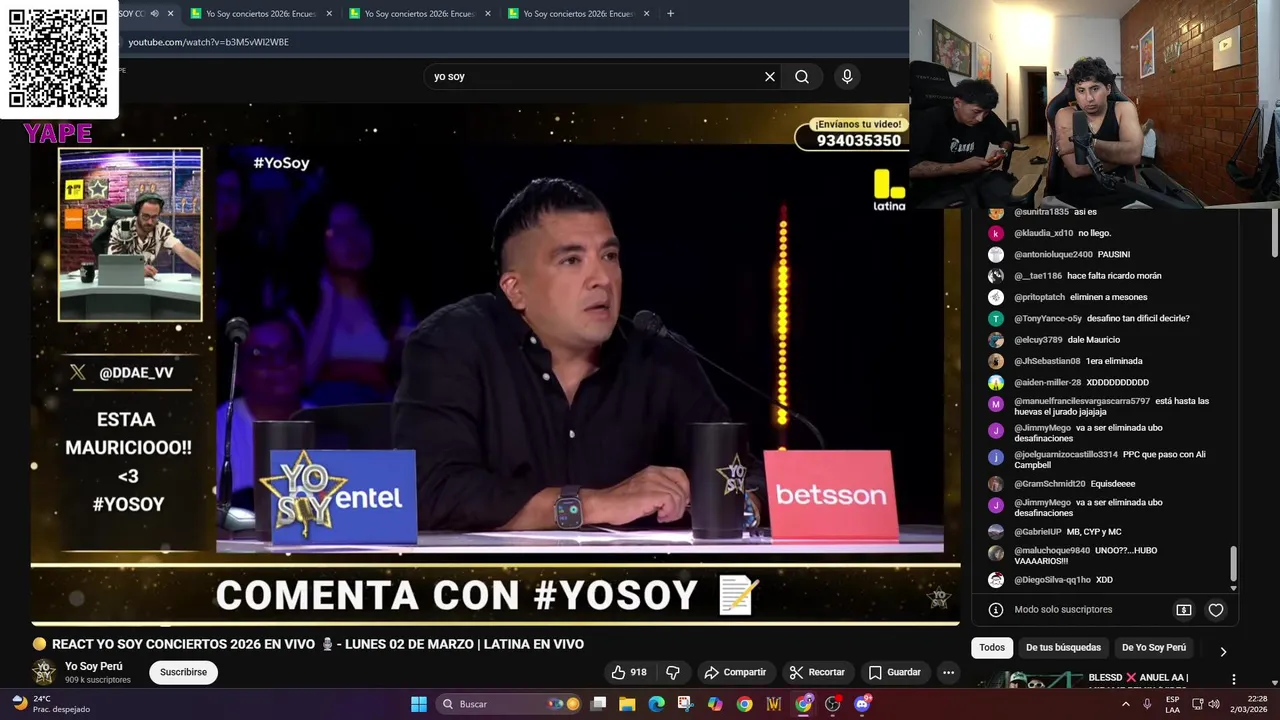Click chat user @elcuy3789
This screenshot has width=1280, height=720.
(1038, 340)
